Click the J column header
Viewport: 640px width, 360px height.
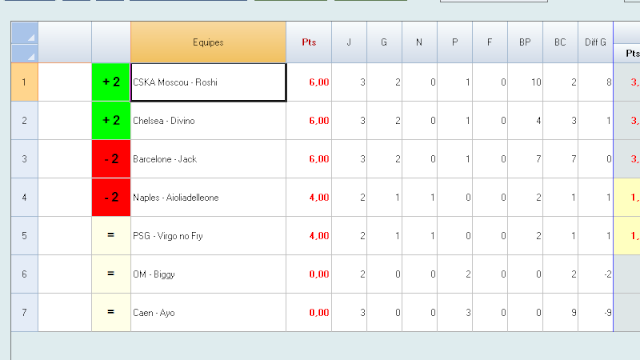click(349, 42)
